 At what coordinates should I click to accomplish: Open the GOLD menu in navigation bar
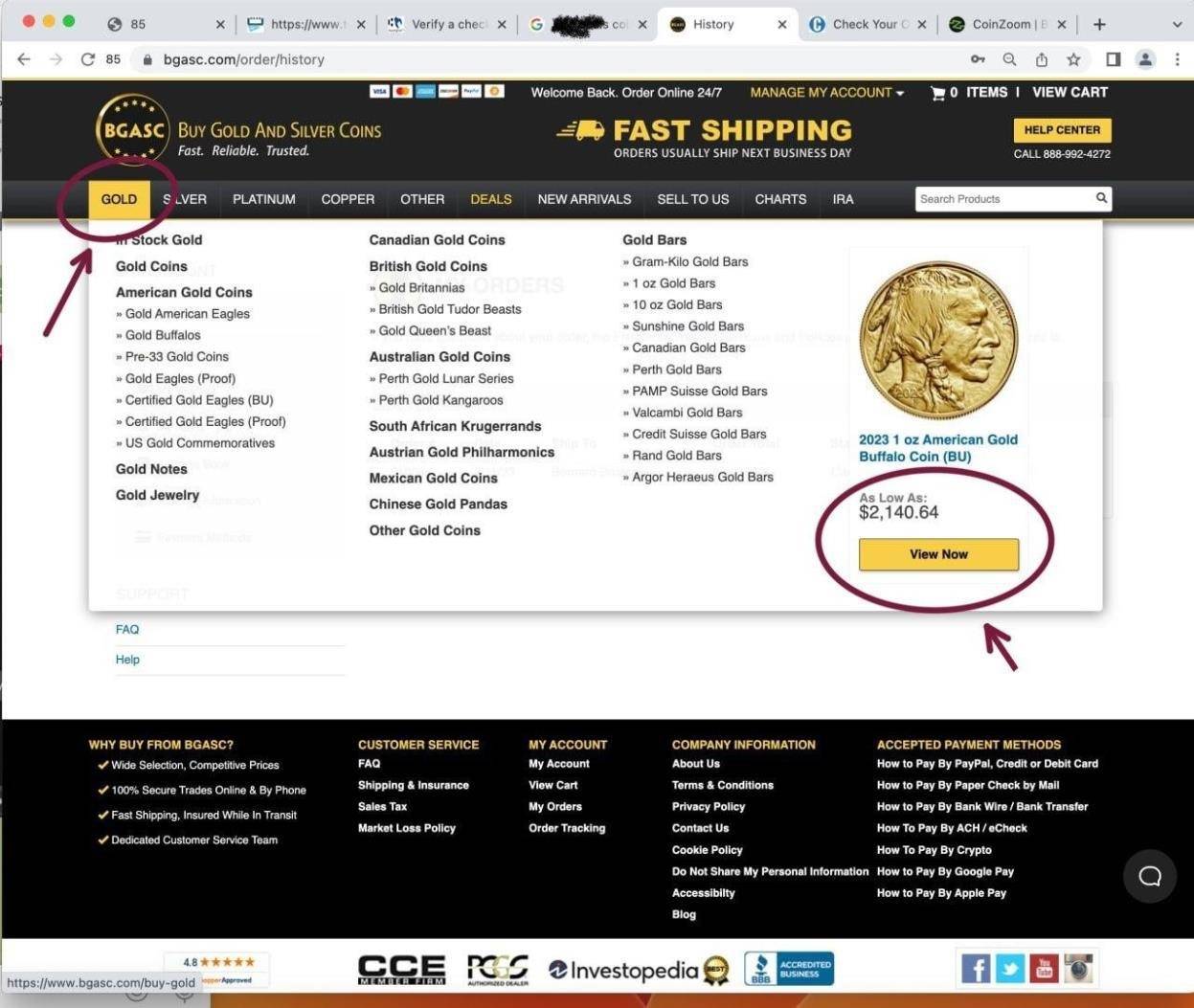click(x=119, y=199)
